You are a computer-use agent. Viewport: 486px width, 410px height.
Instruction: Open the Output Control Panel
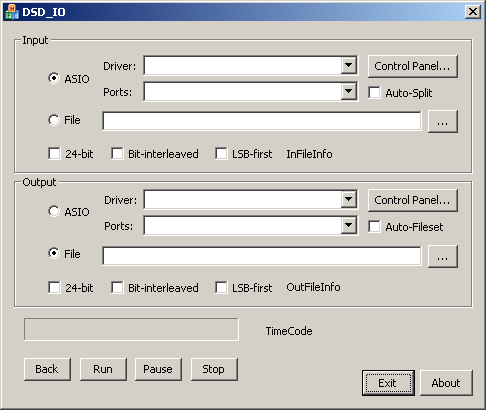coord(413,200)
